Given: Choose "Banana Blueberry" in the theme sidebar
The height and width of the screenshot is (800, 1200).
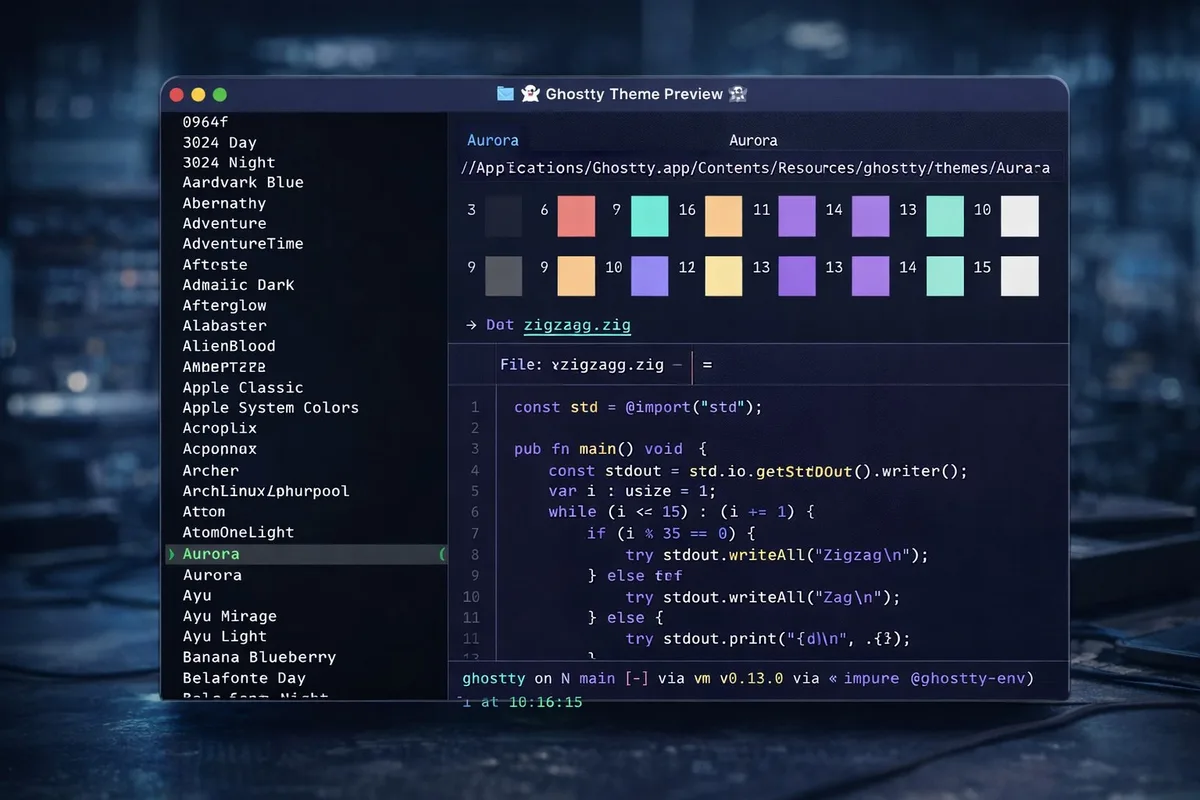Looking at the screenshot, I should point(259,657).
